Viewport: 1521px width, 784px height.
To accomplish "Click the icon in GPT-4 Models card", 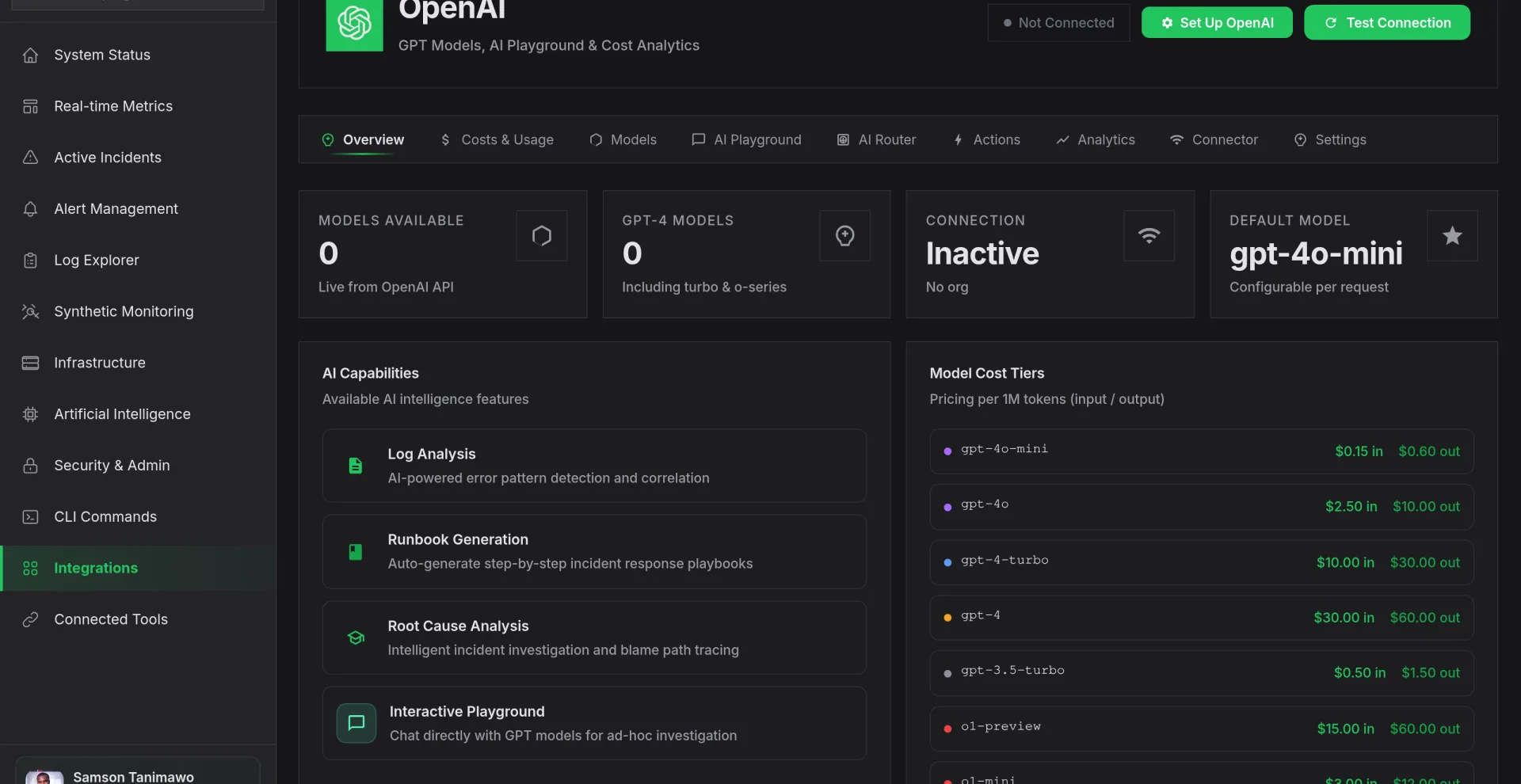I will pyautogui.click(x=845, y=236).
